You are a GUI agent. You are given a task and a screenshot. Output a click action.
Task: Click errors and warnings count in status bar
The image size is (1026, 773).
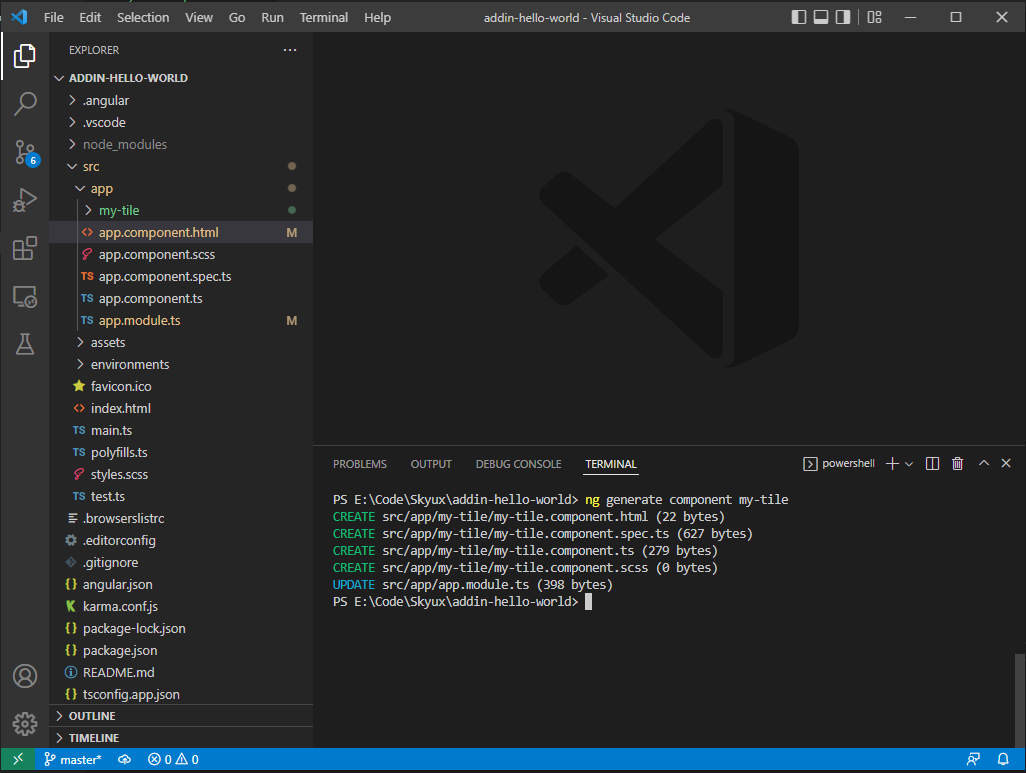coord(173,760)
